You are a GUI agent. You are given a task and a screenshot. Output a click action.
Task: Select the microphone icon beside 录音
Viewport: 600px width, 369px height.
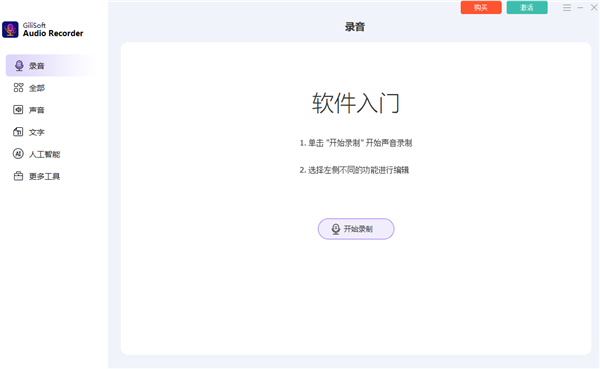click(19, 66)
